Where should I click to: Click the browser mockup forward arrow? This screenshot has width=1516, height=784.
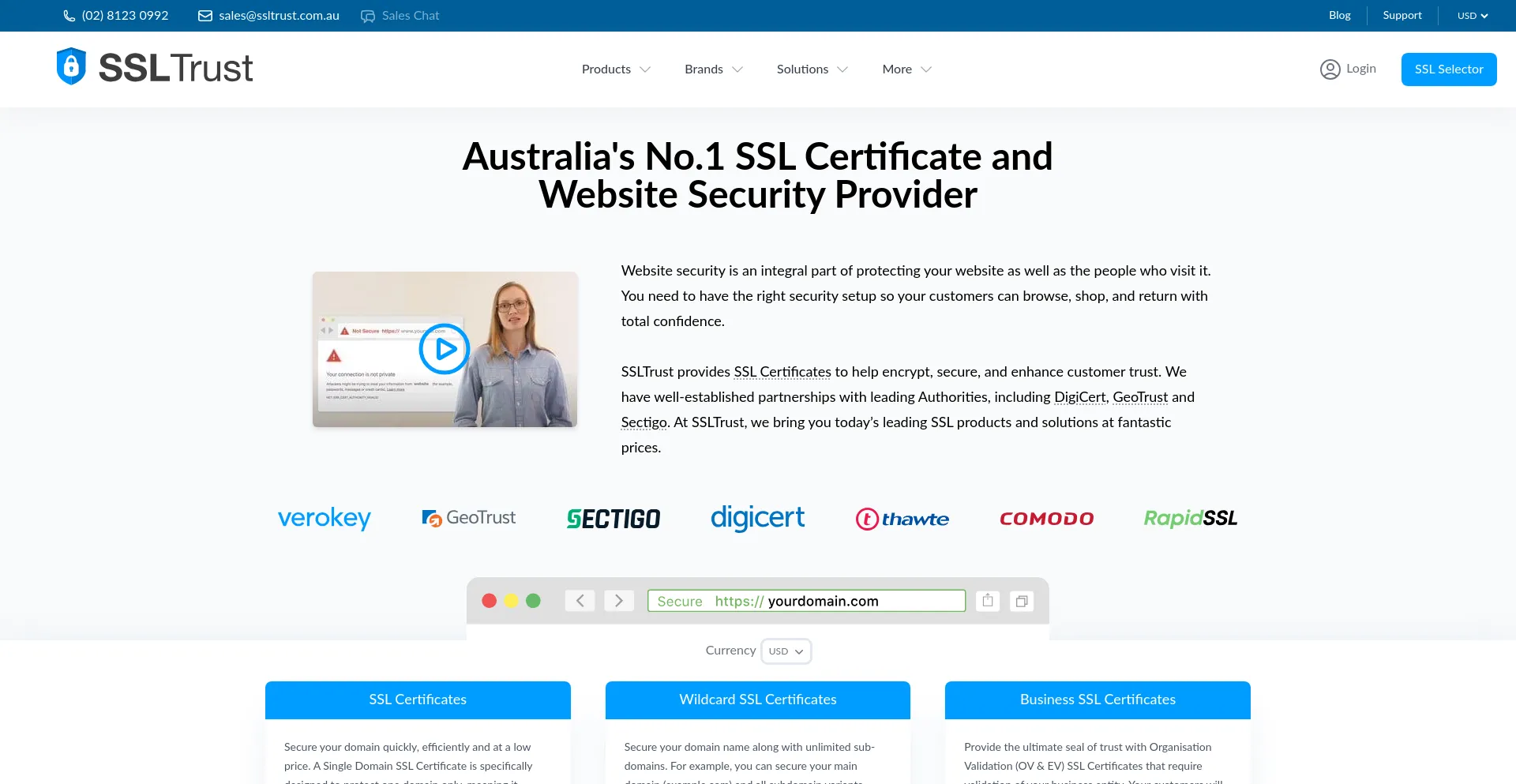pyautogui.click(x=619, y=601)
